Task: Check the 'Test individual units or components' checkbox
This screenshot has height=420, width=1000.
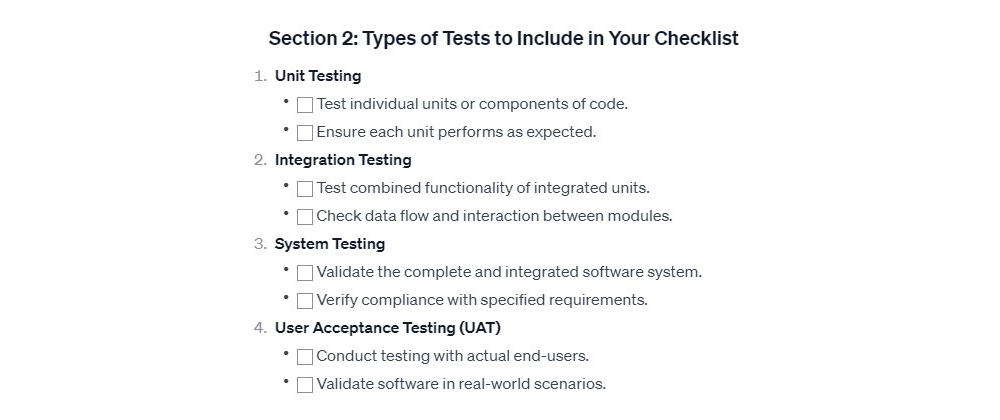Action: coord(305,105)
